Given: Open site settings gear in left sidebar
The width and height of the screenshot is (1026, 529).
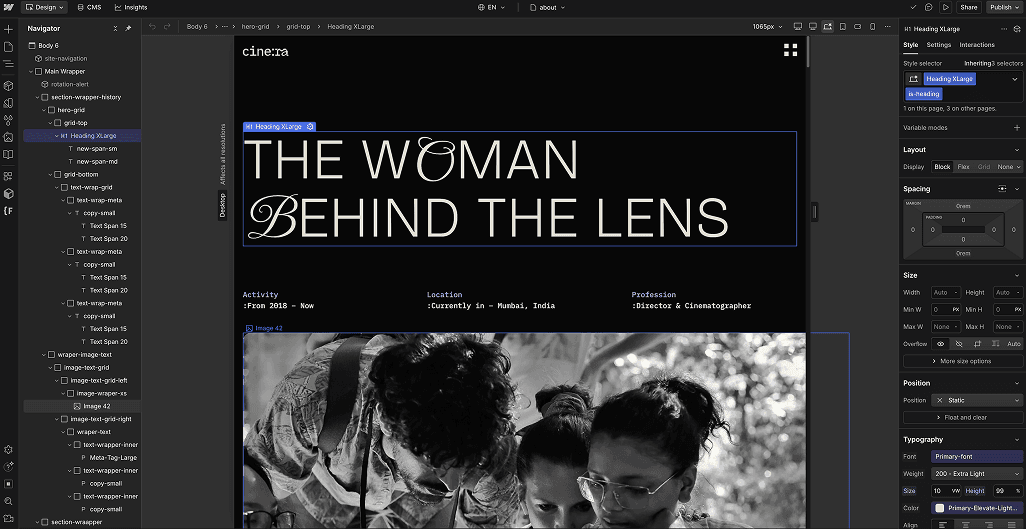Looking at the screenshot, I should click(8, 450).
